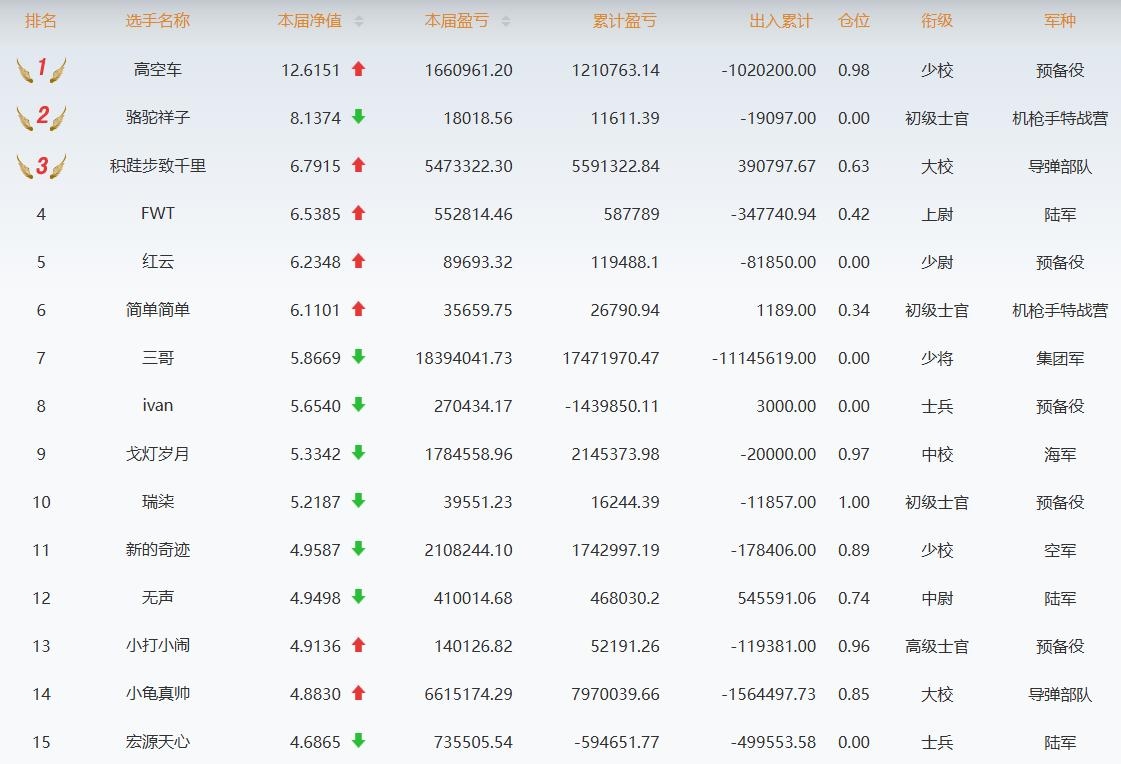Click green down arrow beside 8.1374

(359, 117)
